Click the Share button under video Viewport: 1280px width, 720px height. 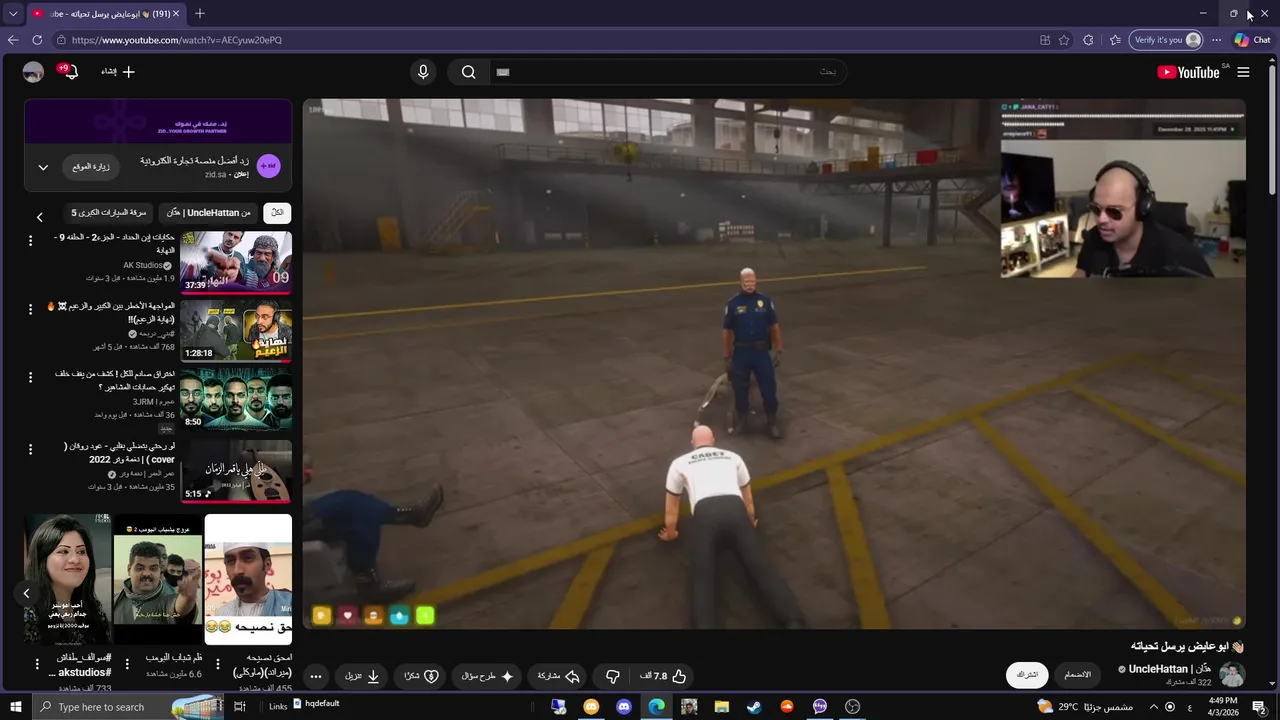(x=558, y=676)
